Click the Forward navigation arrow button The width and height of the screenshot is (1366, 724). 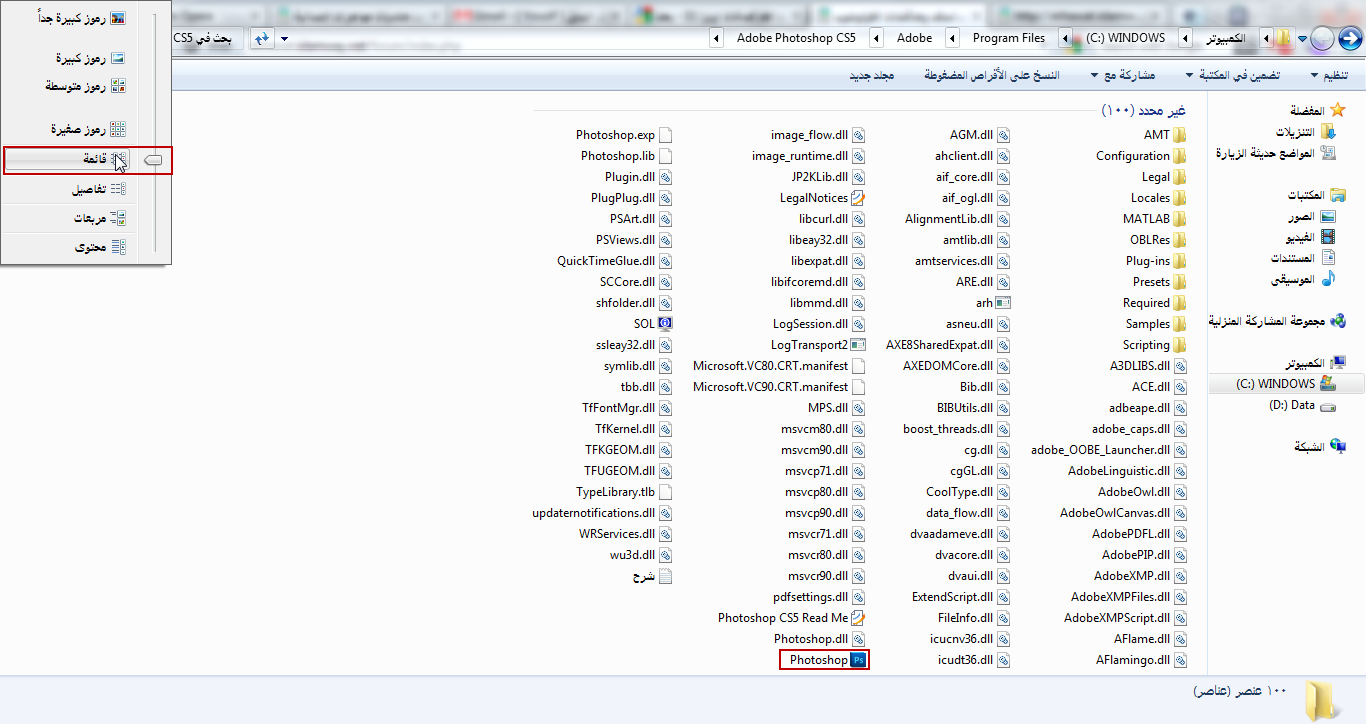(1322, 38)
